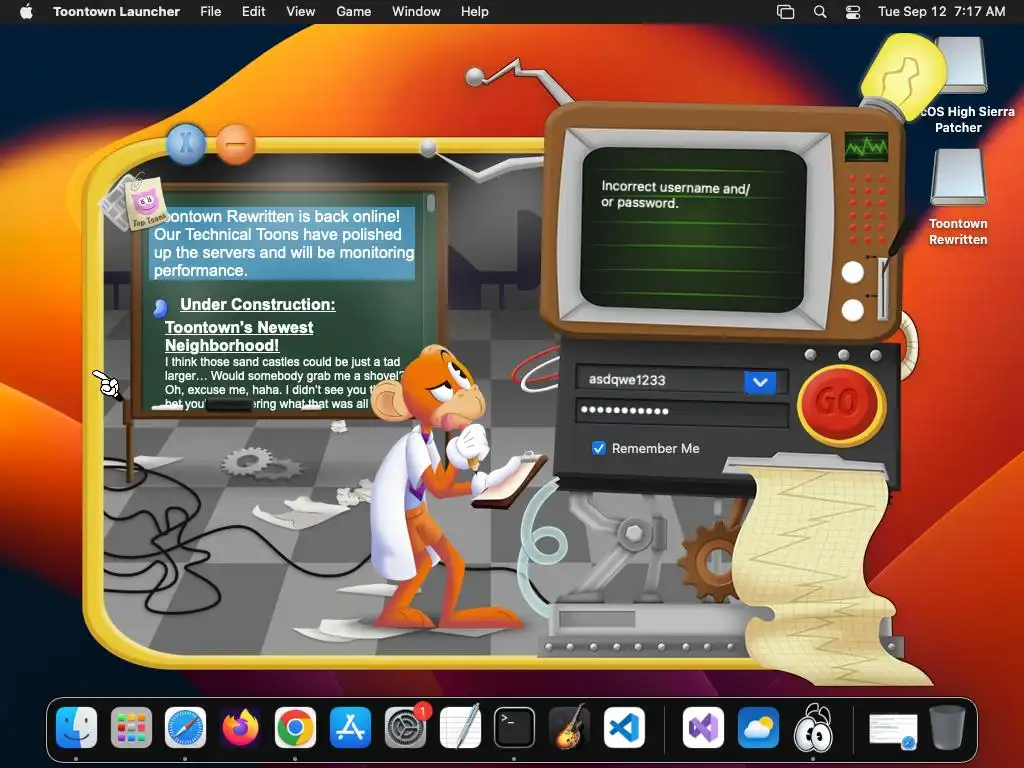Image resolution: width=1024 pixels, height=768 pixels.
Task: Open Finder from the Dock
Action: pyautogui.click(x=76, y=727)
